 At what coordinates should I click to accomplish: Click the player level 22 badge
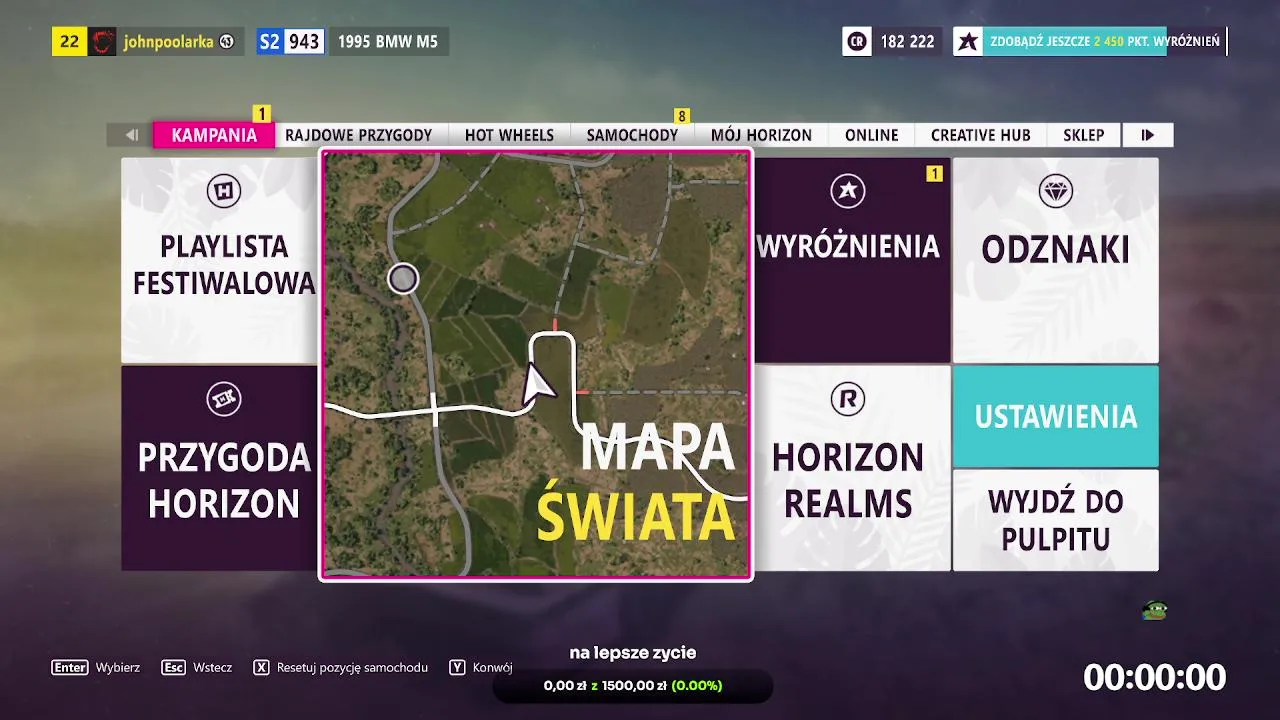(x=70, y=41)
